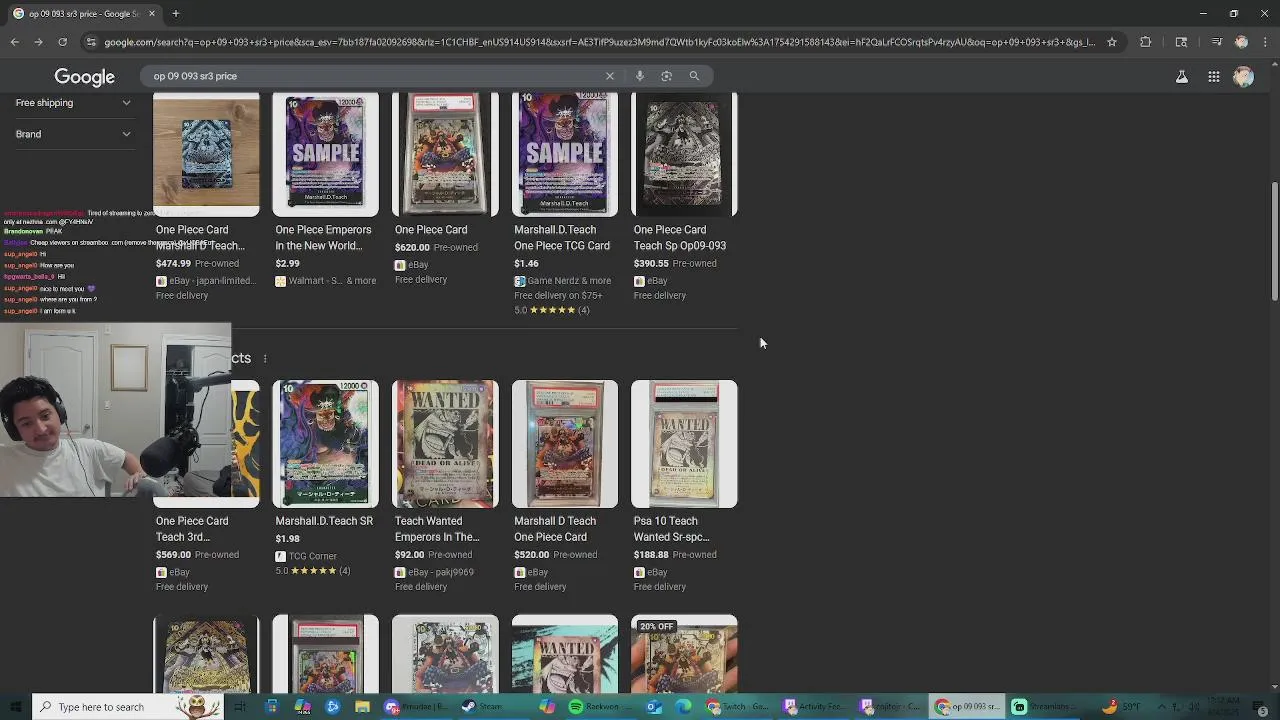Expand the Brand filter
The width and height of the screenshot is (1280, 720).
[73, 134]
